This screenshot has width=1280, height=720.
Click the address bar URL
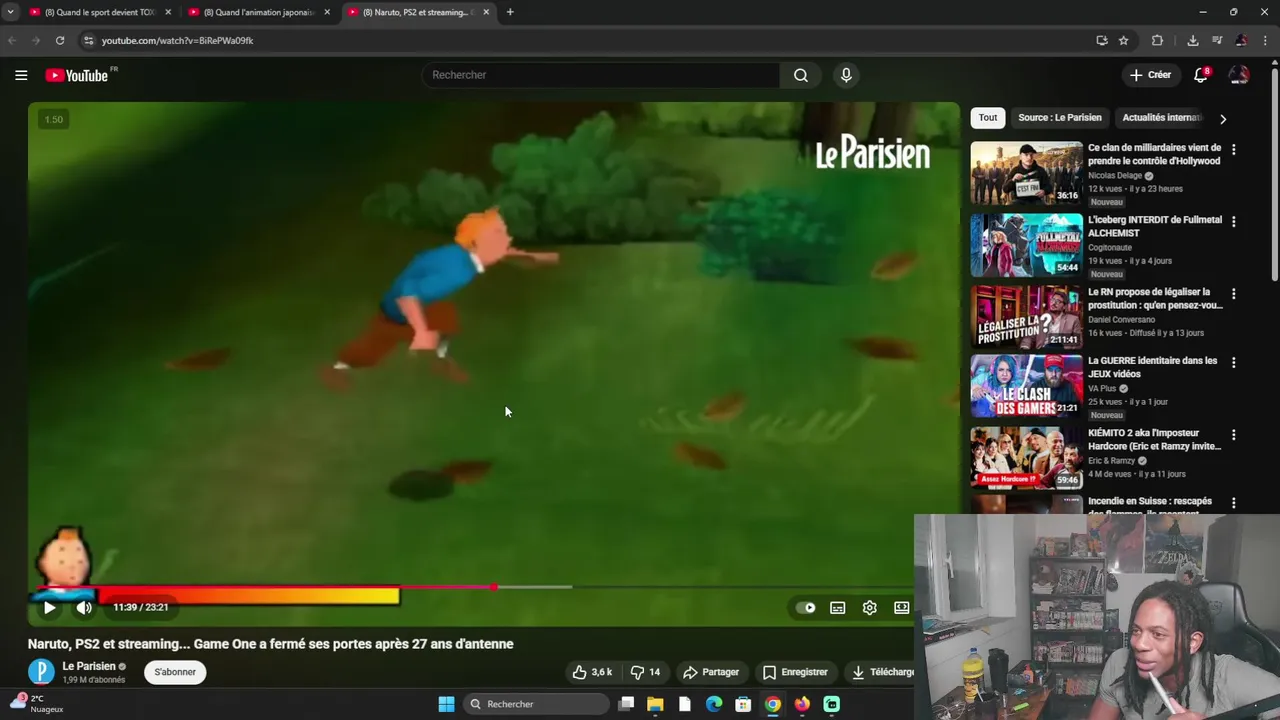click(178, 41)
